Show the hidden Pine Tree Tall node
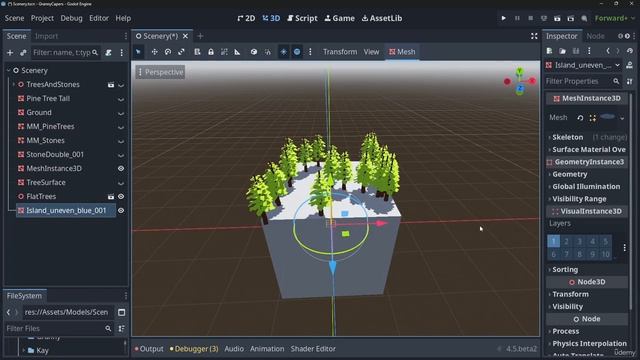The height and width of the screenshot is (360, 640). coord(121,99)
